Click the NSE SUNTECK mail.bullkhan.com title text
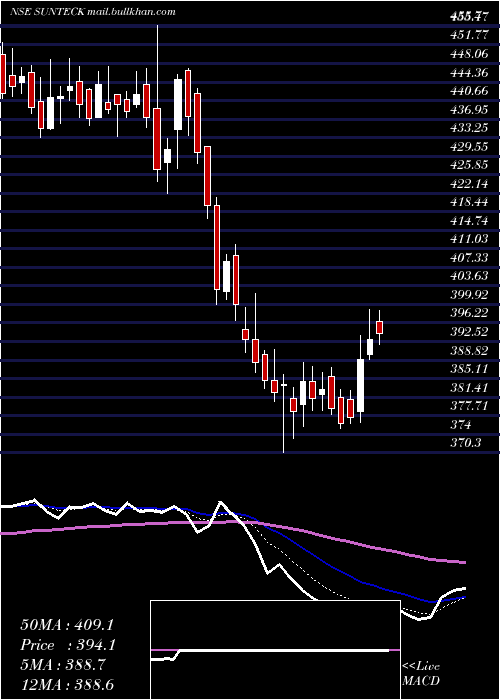 pyautogui.click(x=93, y=12)
